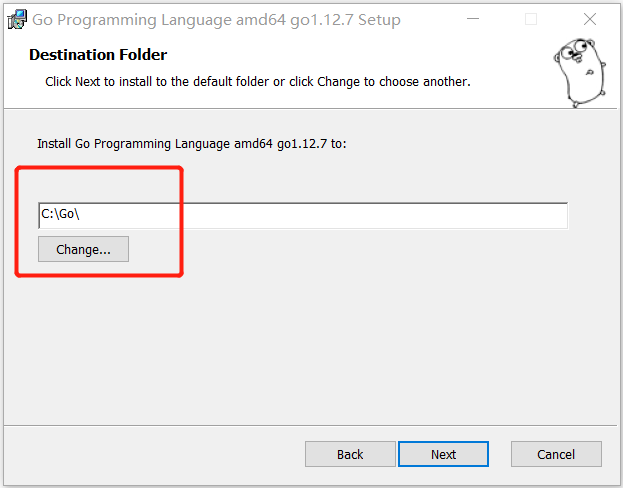Click 'go1.12.7' in the install label
Viewport: 623px width, 488px height.
pyautogui.click(x=301, y=144)
